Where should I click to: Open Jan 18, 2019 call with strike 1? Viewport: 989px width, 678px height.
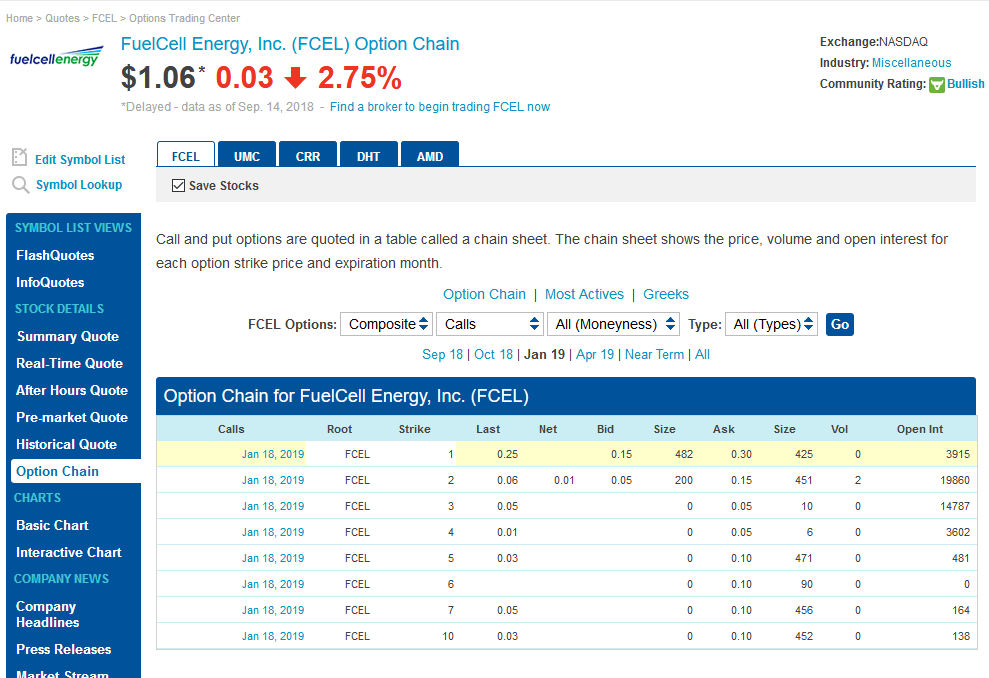click(x=272, y=454)
